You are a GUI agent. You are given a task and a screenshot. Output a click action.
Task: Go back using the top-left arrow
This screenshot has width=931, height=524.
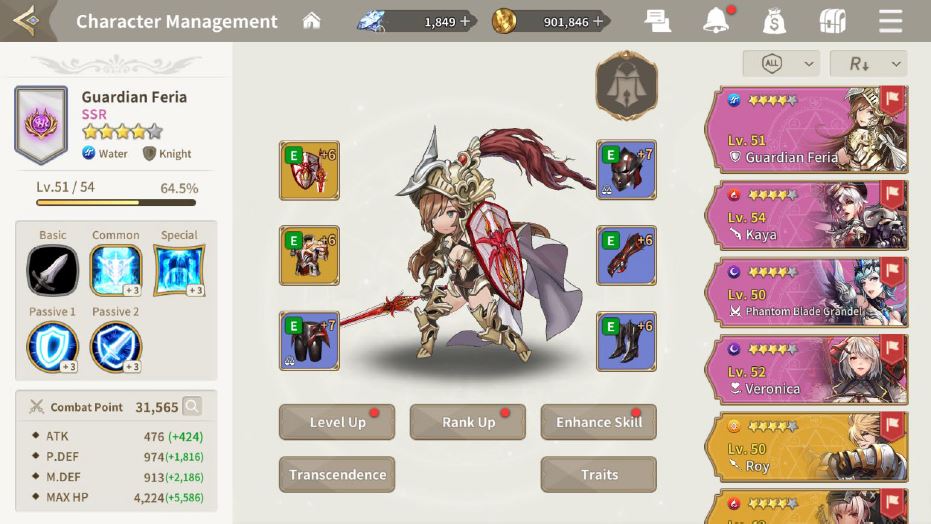tap(27, 20)
